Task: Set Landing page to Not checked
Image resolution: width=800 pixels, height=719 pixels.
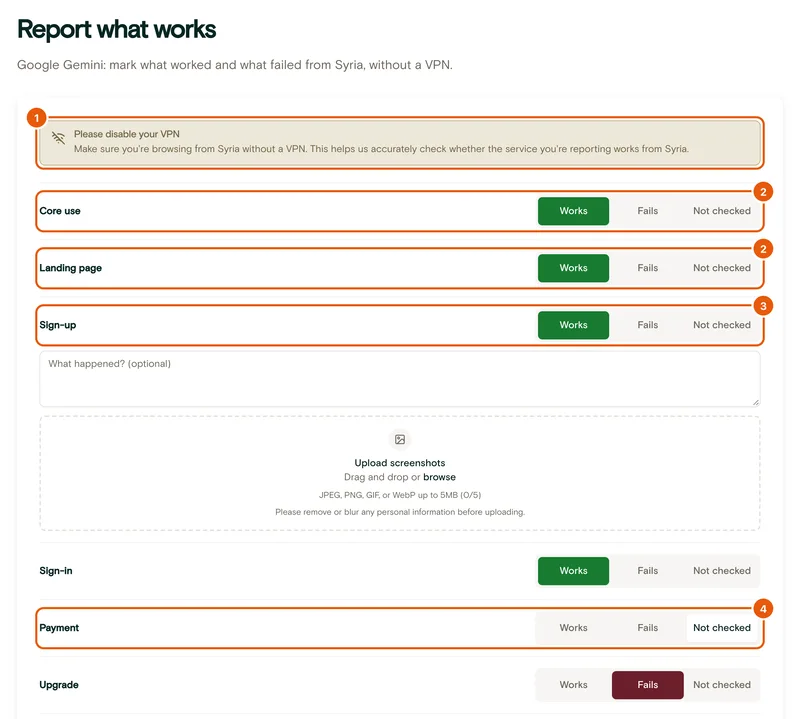Action: pyautogui.click(x=721, y=268)
